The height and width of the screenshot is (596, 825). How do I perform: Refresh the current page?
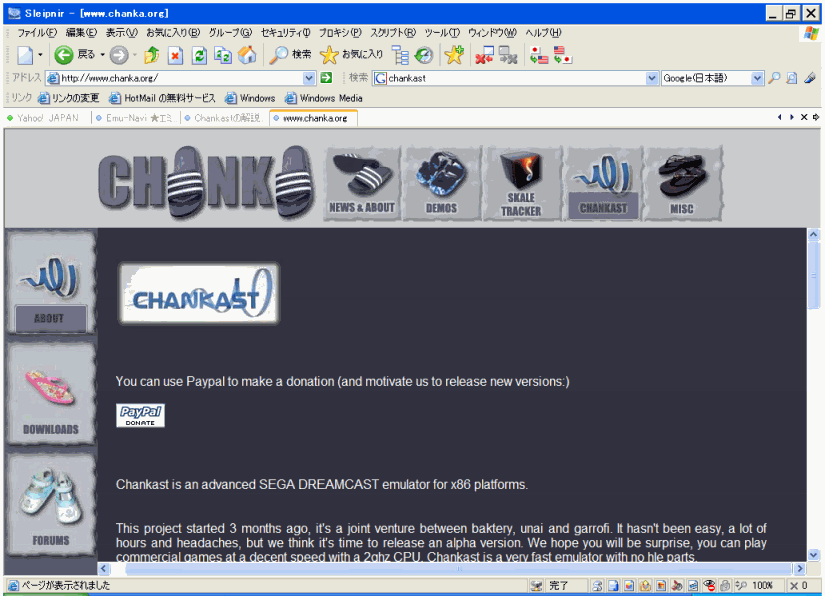click(x=199, y=55)
